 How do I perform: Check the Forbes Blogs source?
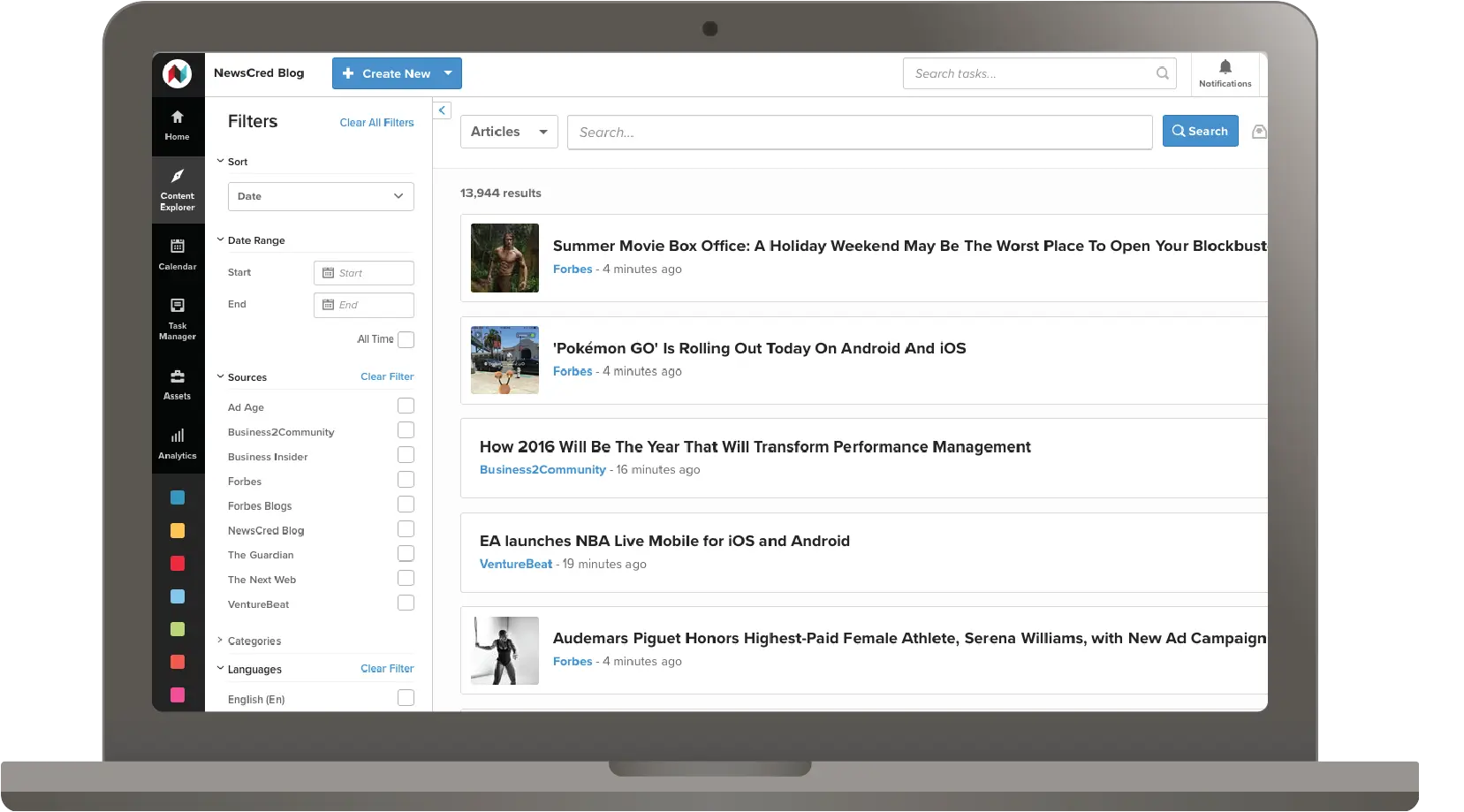coord(406,505)
